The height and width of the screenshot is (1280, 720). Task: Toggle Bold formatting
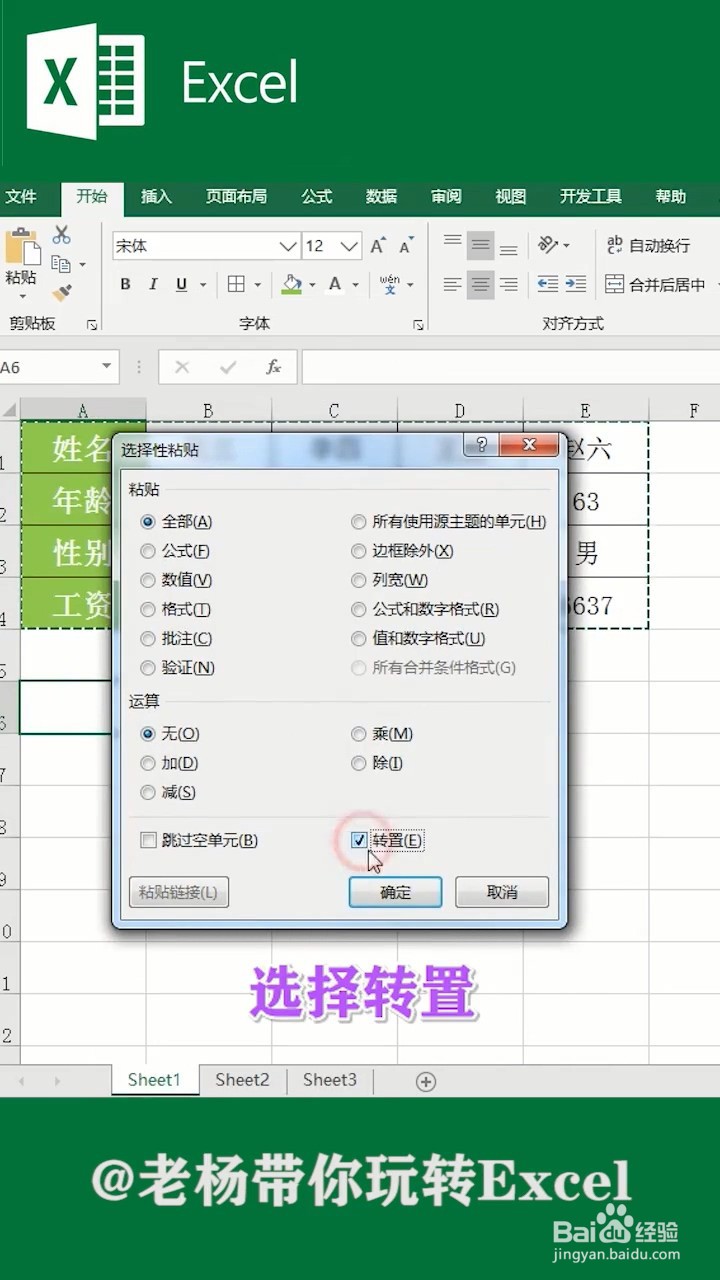coord(125,285)
